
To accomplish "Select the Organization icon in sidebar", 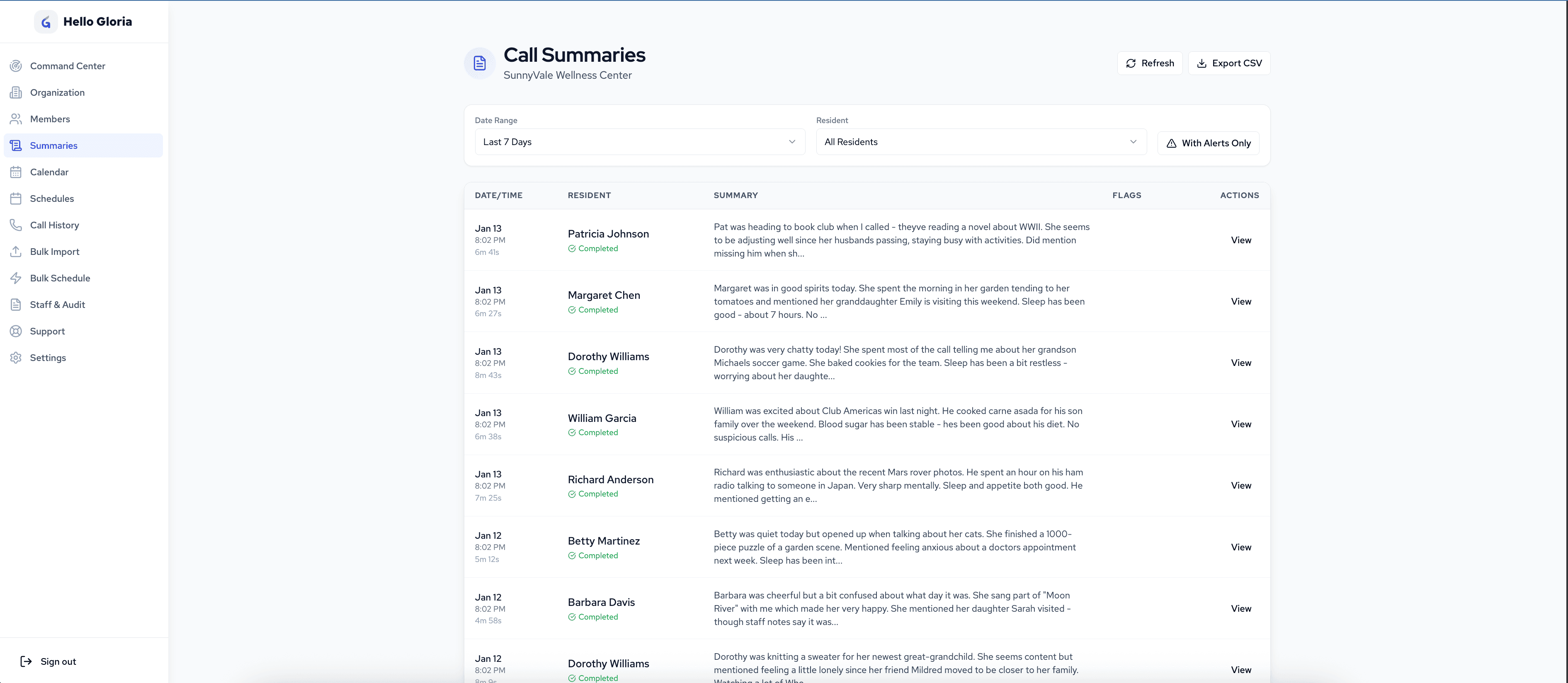I will (16, 92).
